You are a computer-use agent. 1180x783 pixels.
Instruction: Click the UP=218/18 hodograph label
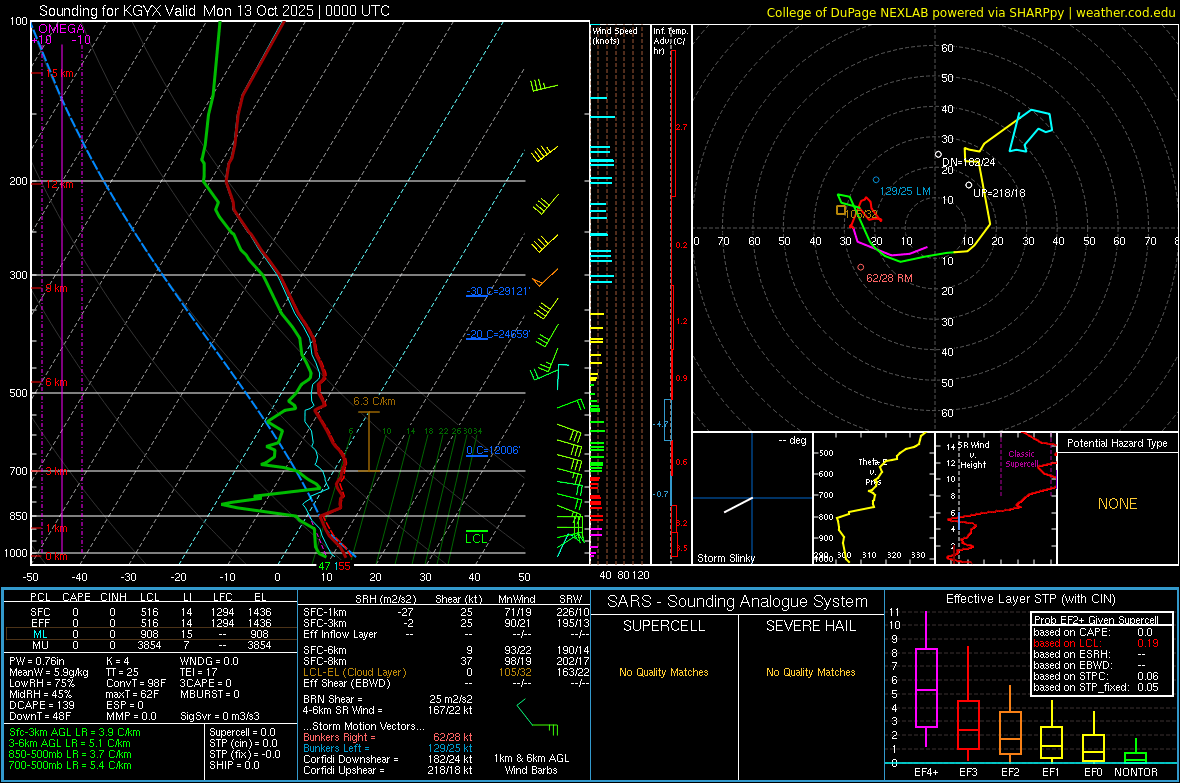click(x=999, y=193)
